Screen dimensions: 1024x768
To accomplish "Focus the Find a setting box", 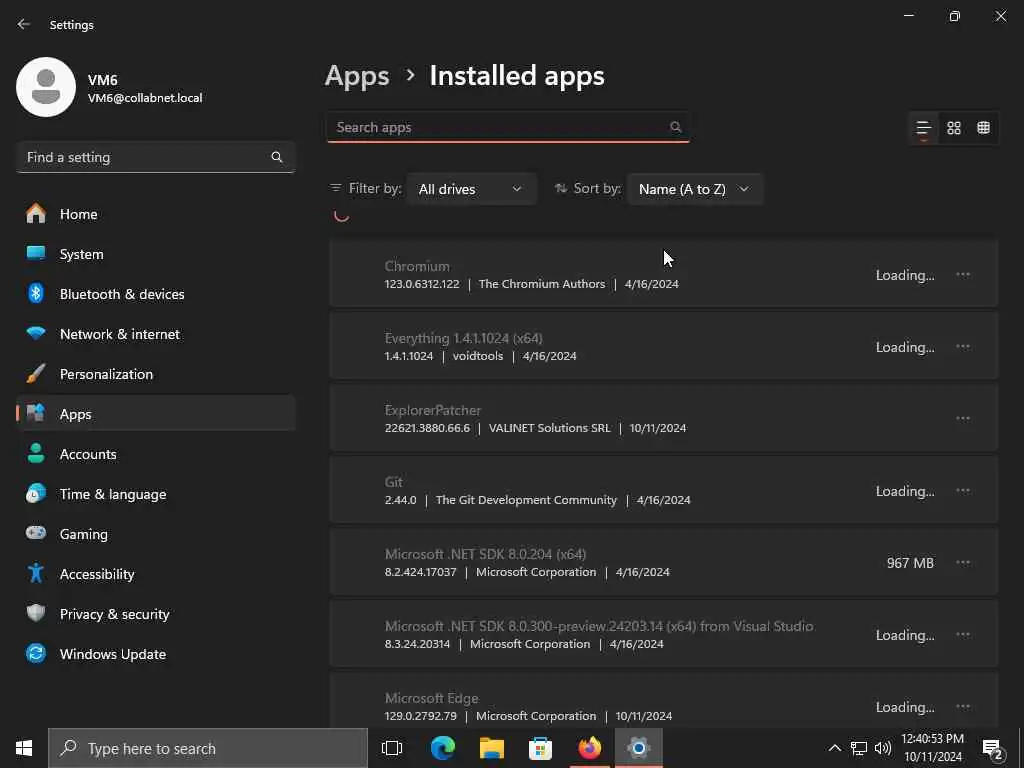I will 145,157.
